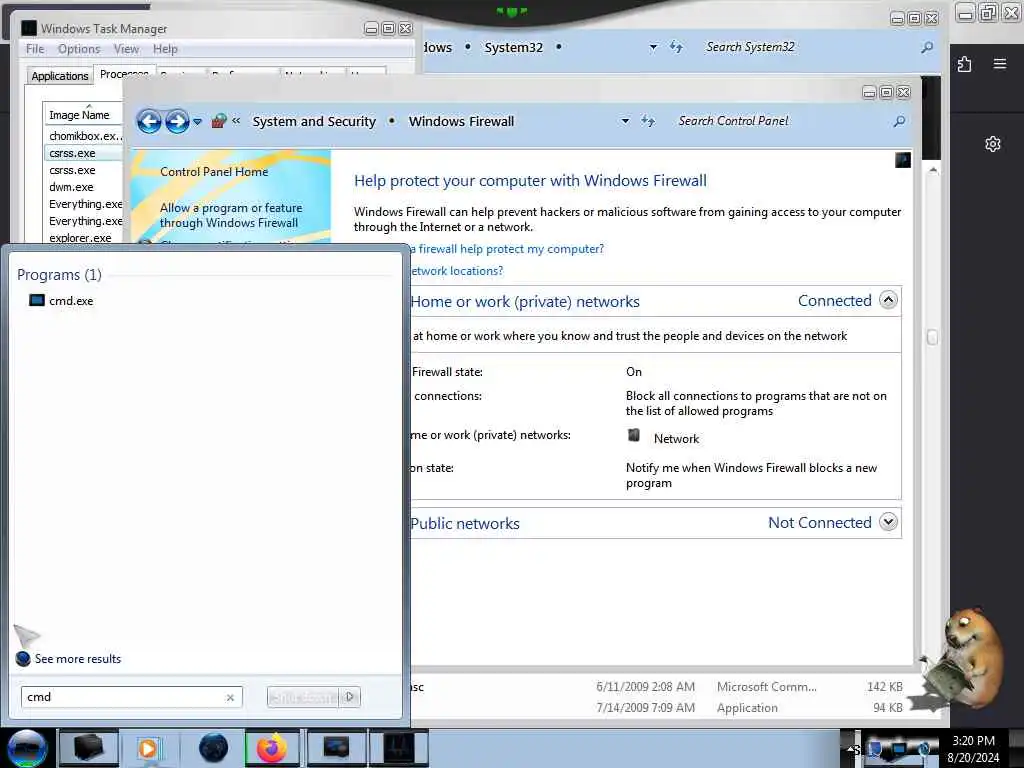Open the clock showing 3:20 PM
Screen dimensions: 1024x768
(973, 749)
